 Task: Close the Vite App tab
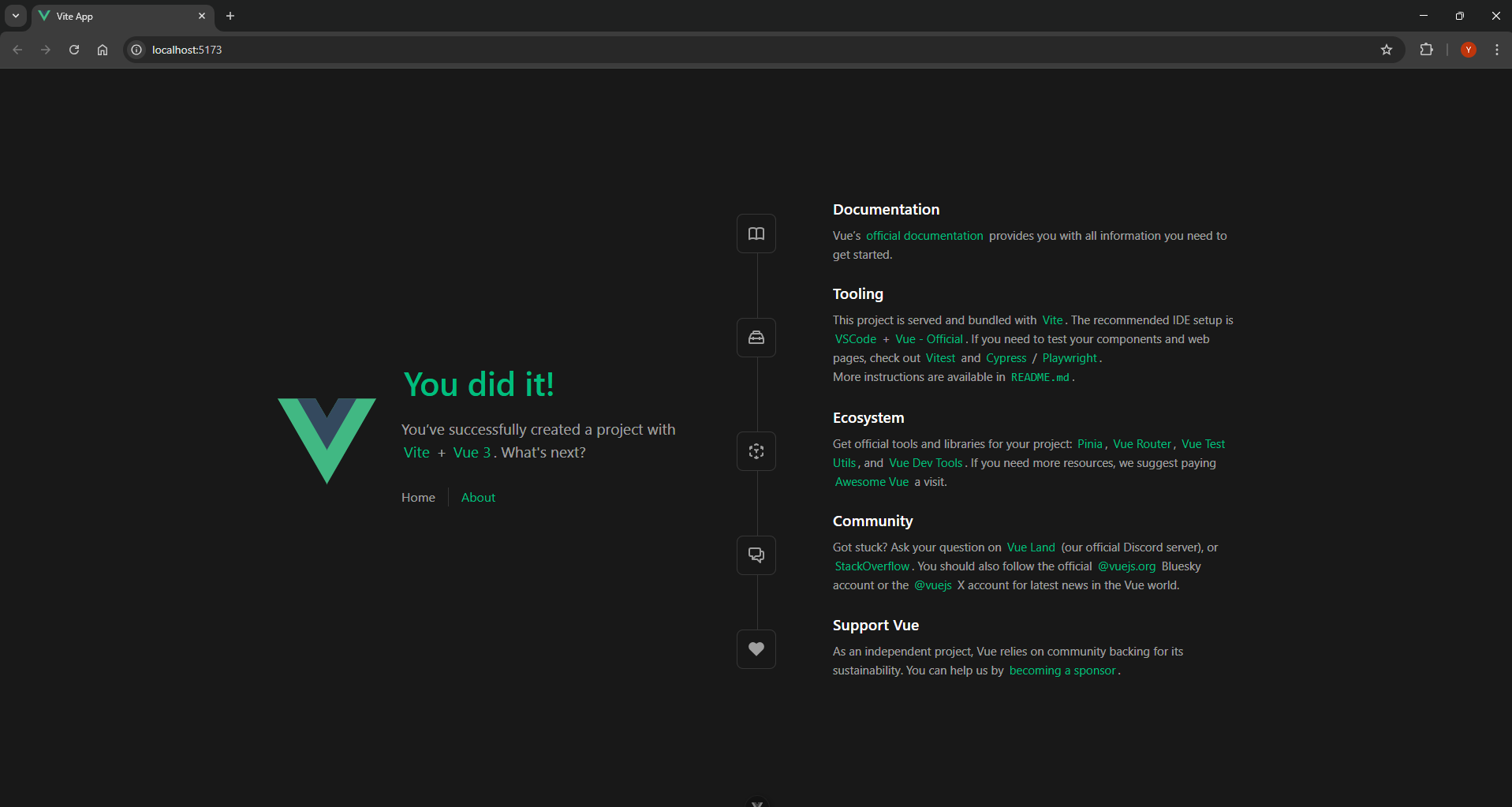pyautogui.click(x=202, y=16)
